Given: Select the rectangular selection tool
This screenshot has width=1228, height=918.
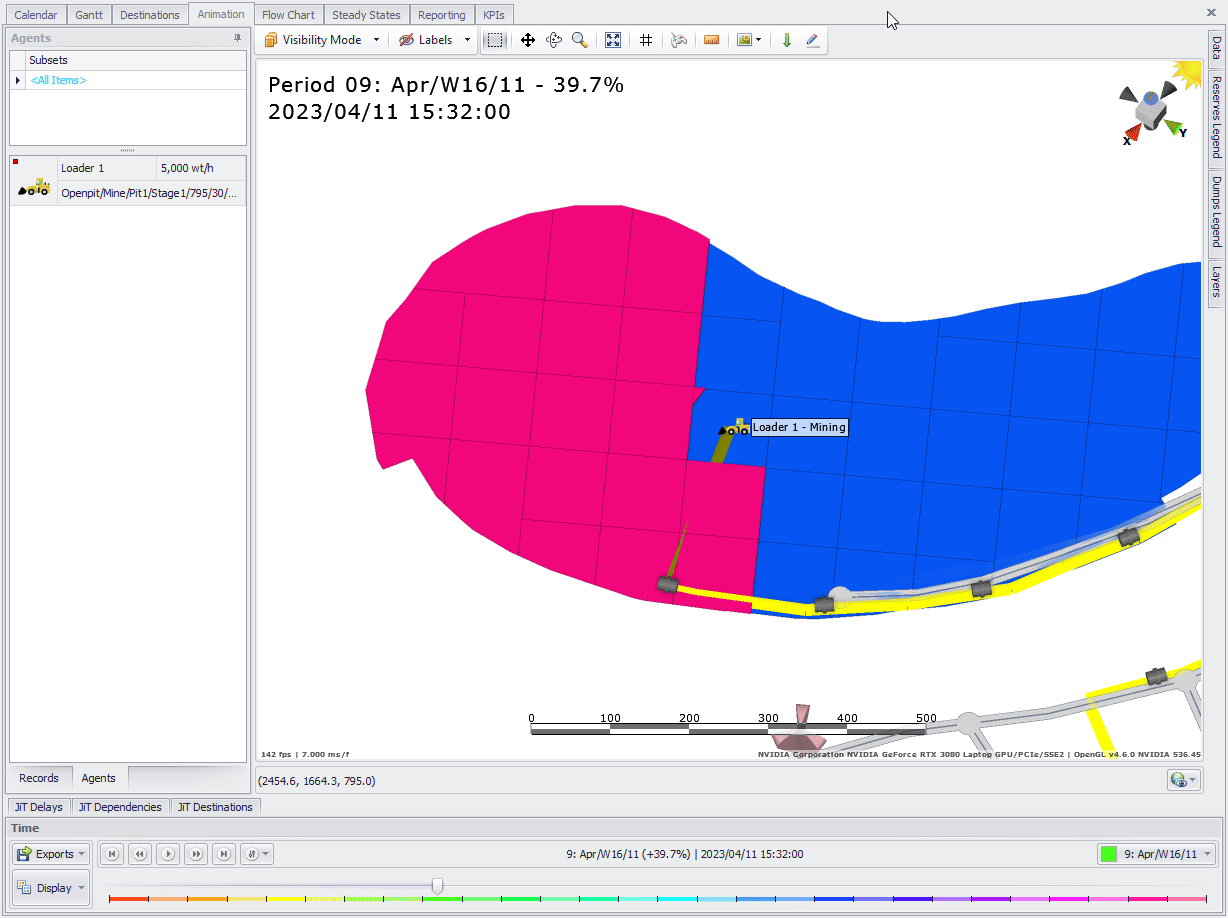Looking at the screenshot, I should pos(495,40).
